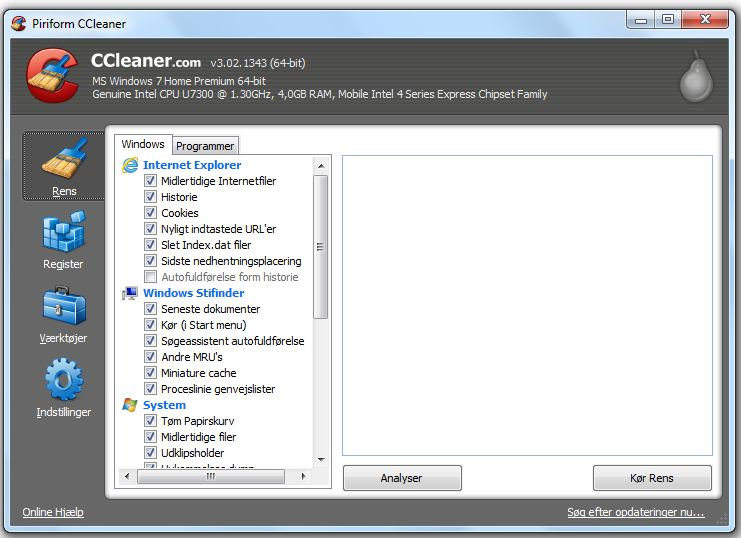Click the Kør Rens button

coord(652,478)
